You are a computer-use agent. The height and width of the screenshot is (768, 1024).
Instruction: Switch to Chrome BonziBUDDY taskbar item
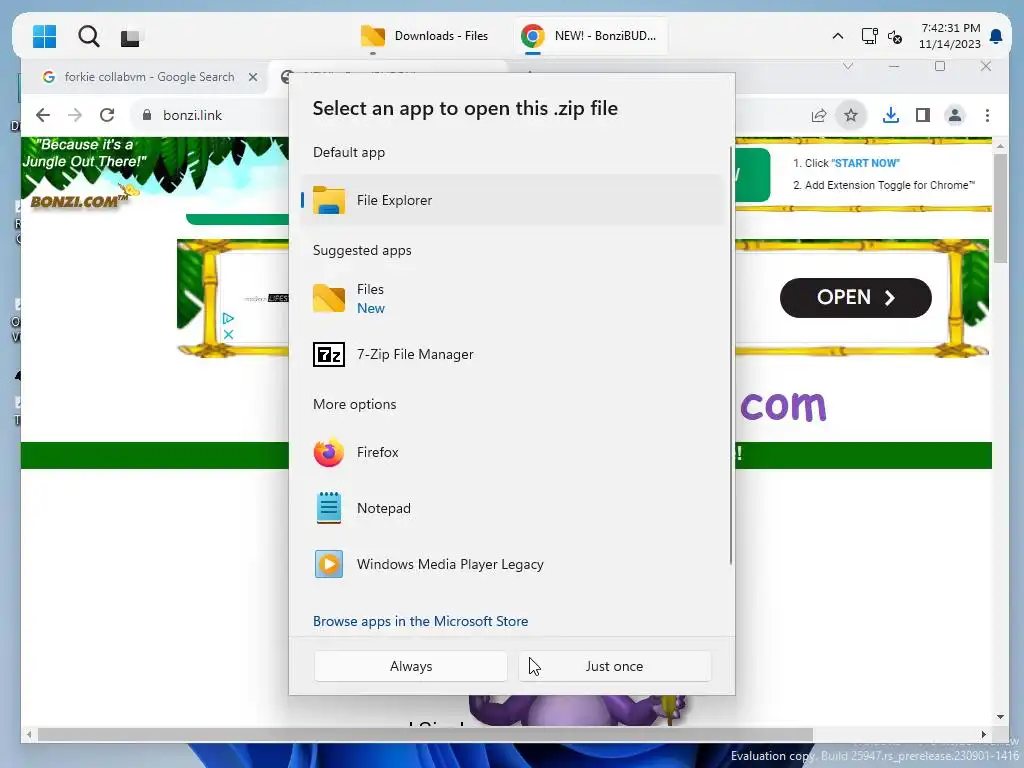[589, 36]
